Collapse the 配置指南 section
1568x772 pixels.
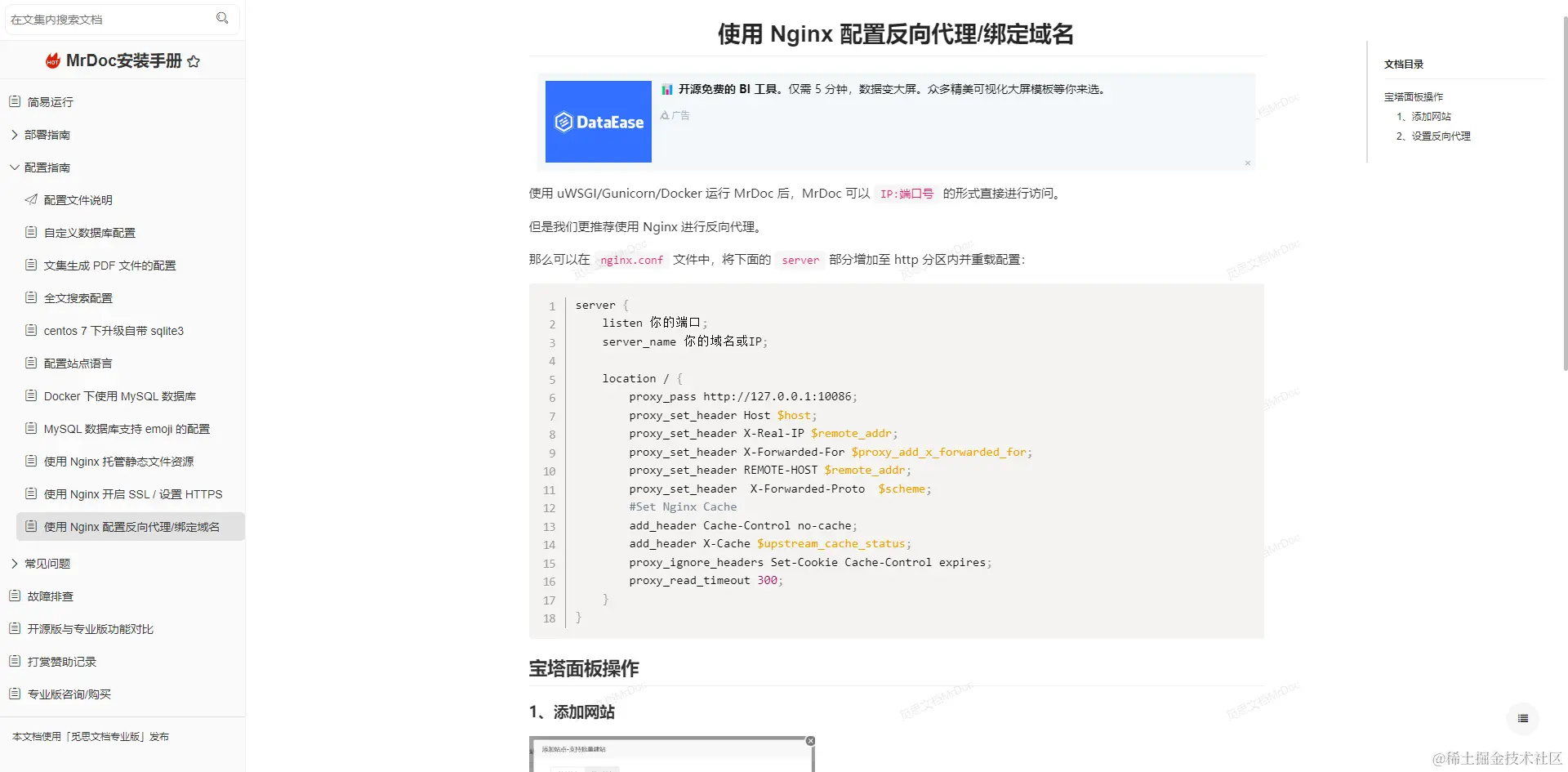coord(14,167)
